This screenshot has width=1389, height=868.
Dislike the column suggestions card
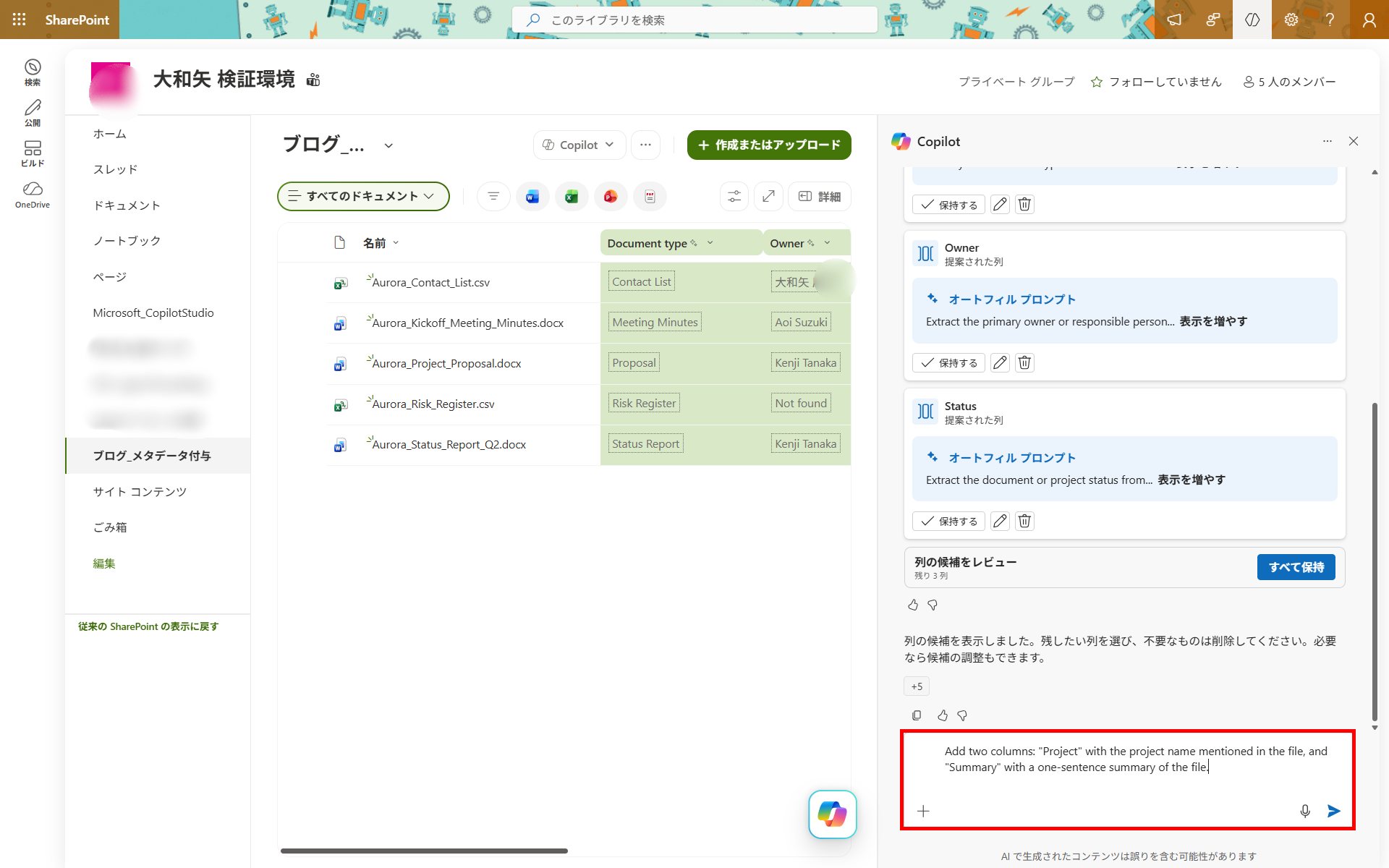(933, 605)
